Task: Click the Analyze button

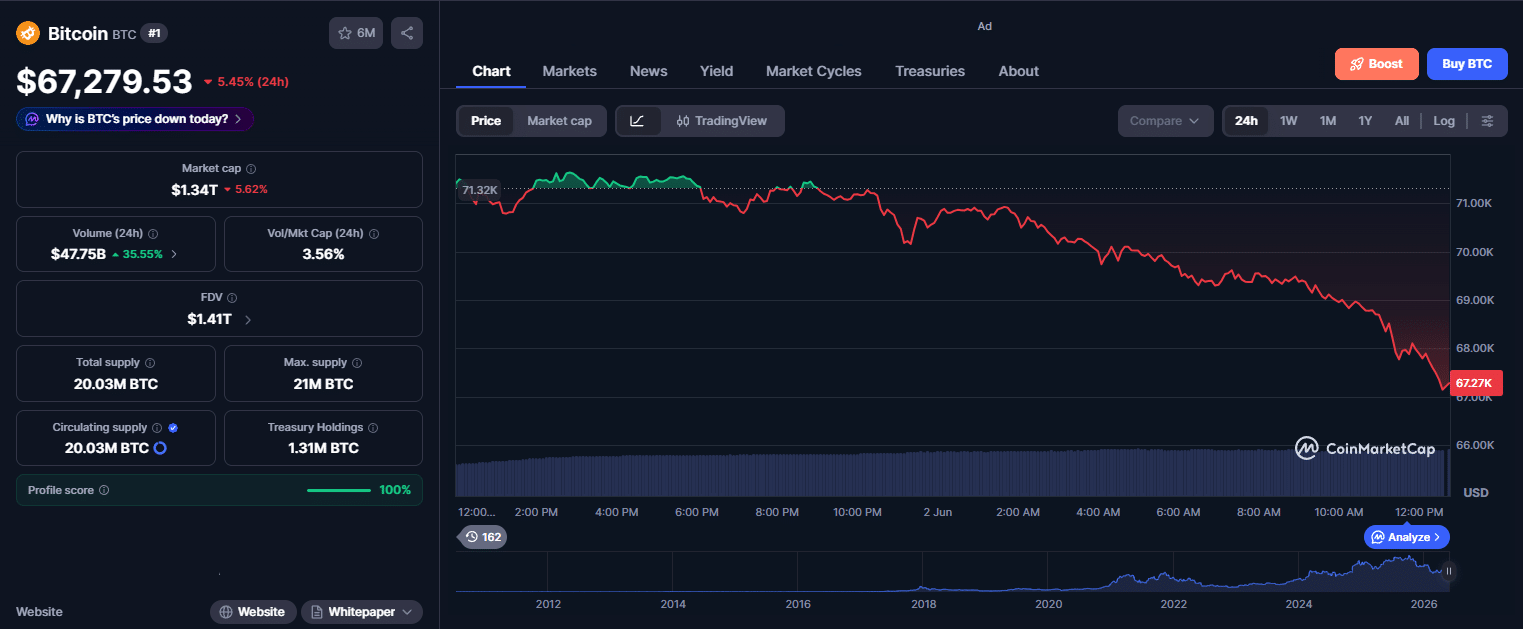Action: pos(1407,537)
